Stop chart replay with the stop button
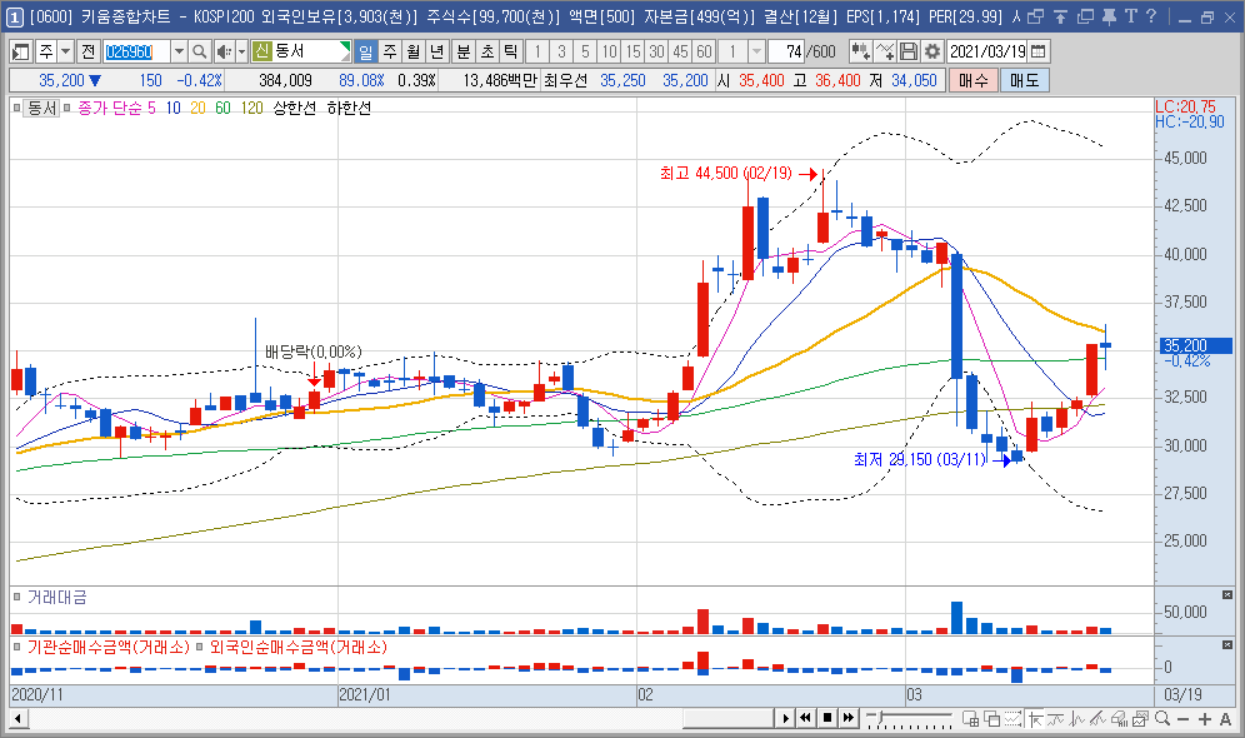 click(x=827, y=717)
